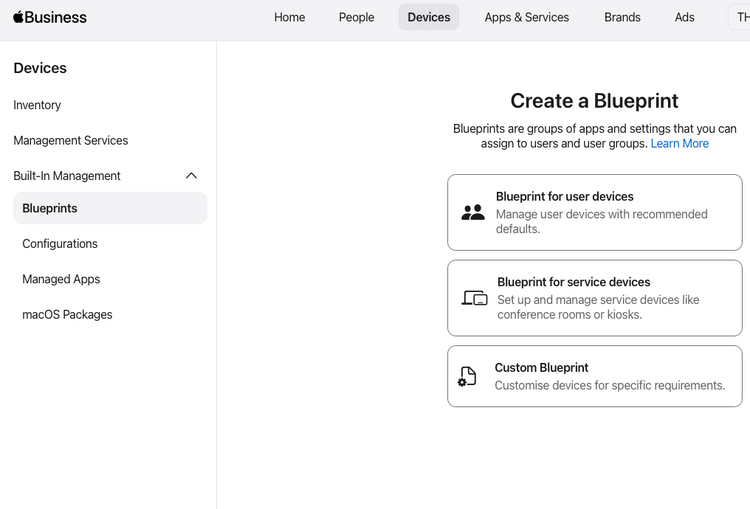Click the two-people icon for user devices
This screenshot has width=750, height=509.
(x=473, y=212)
